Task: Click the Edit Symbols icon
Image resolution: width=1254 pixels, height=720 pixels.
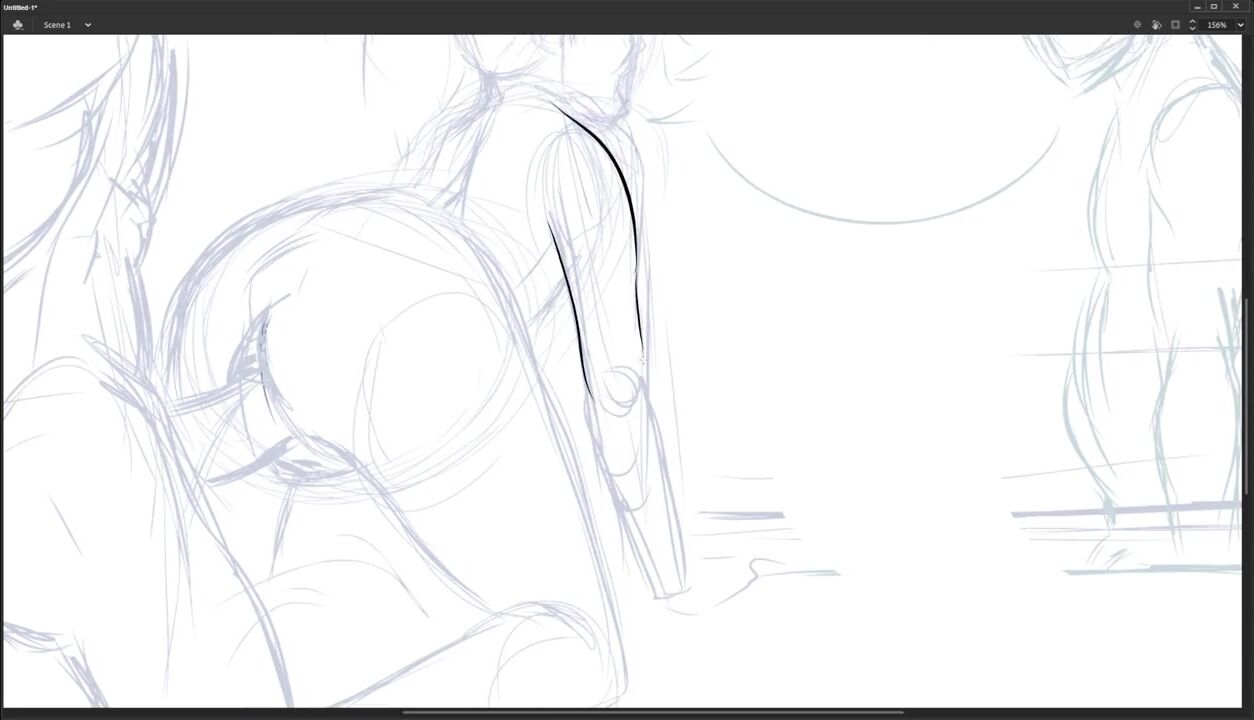Action: coord(18,25)
